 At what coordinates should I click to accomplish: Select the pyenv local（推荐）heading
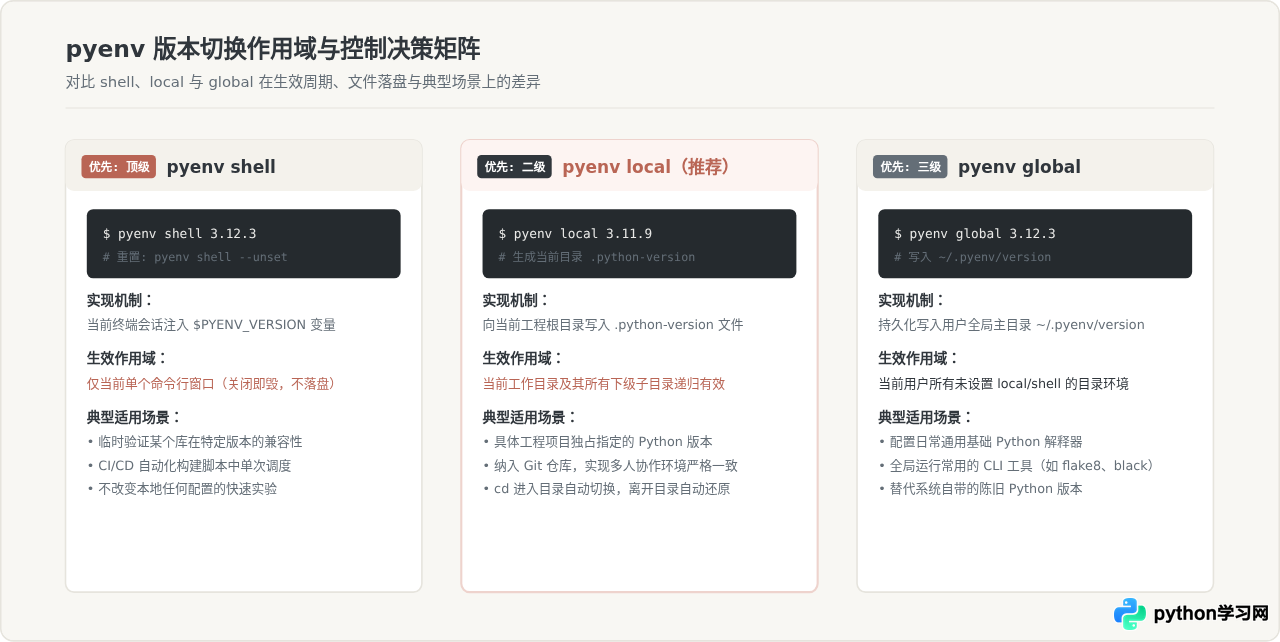point(646,167)
